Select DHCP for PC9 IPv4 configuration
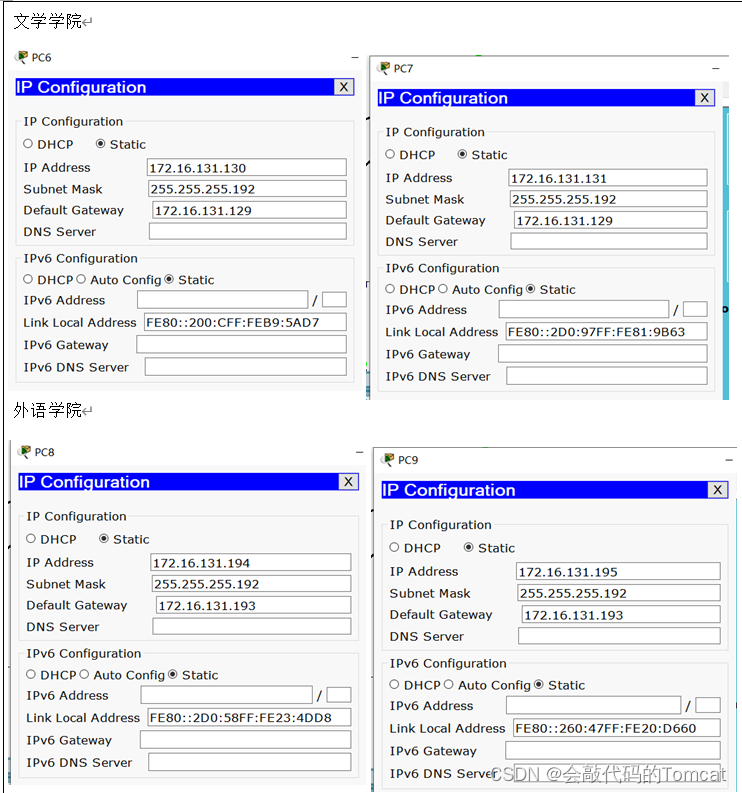The height and width of the screenshot is (793, 742). [395, 547]
